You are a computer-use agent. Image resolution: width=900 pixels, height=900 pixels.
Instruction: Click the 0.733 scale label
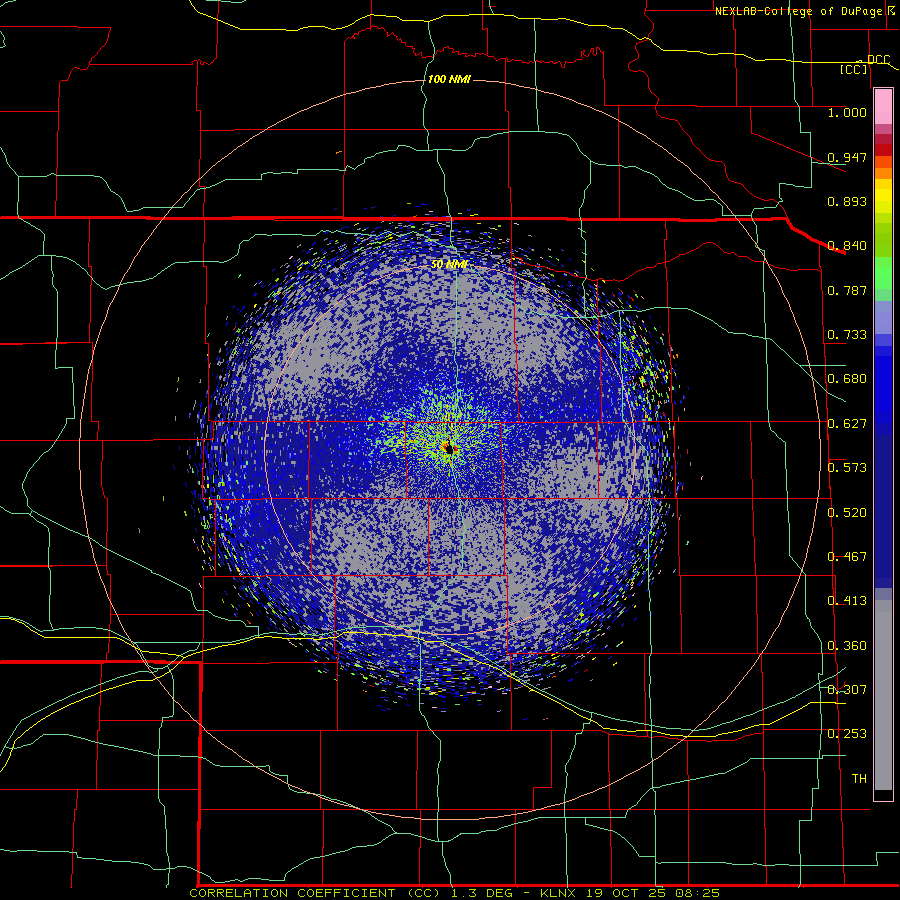(847, 335)
